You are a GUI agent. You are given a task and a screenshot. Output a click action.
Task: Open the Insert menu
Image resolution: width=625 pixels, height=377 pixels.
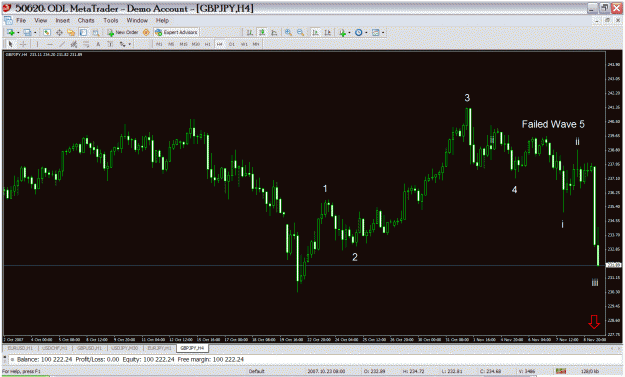(x=62, y=20)
